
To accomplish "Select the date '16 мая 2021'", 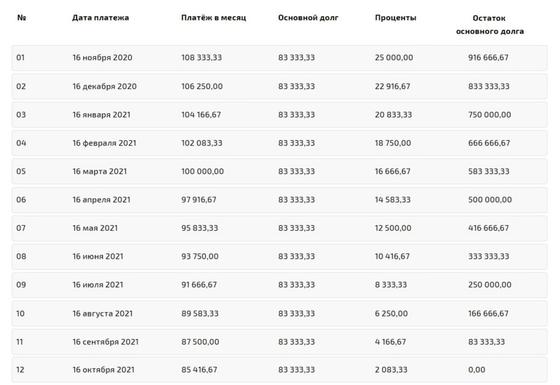I will (95, 228).
